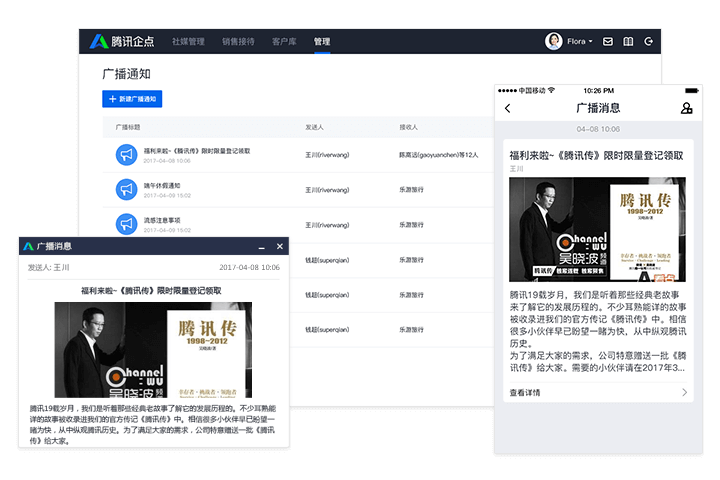Click sender 王川(riverwang) in 端午休假通知 row
The width and height of the screenshot is (720, 480).
click(x=327, y=190)
